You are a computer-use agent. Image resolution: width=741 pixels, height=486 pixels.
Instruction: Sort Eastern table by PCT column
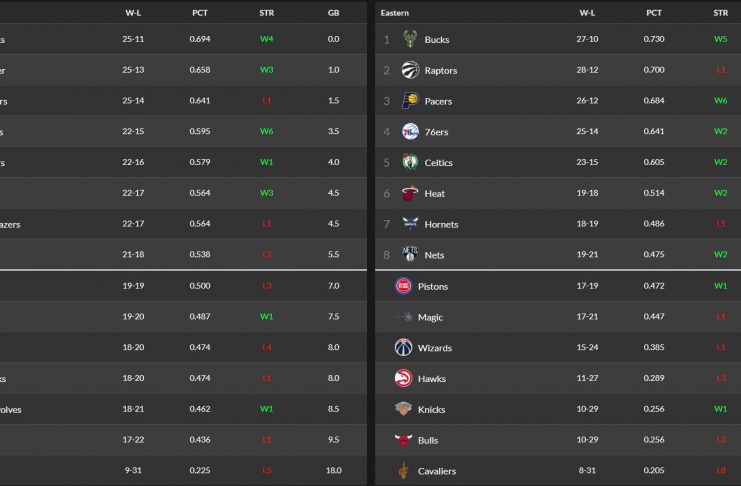pos(654,13)
